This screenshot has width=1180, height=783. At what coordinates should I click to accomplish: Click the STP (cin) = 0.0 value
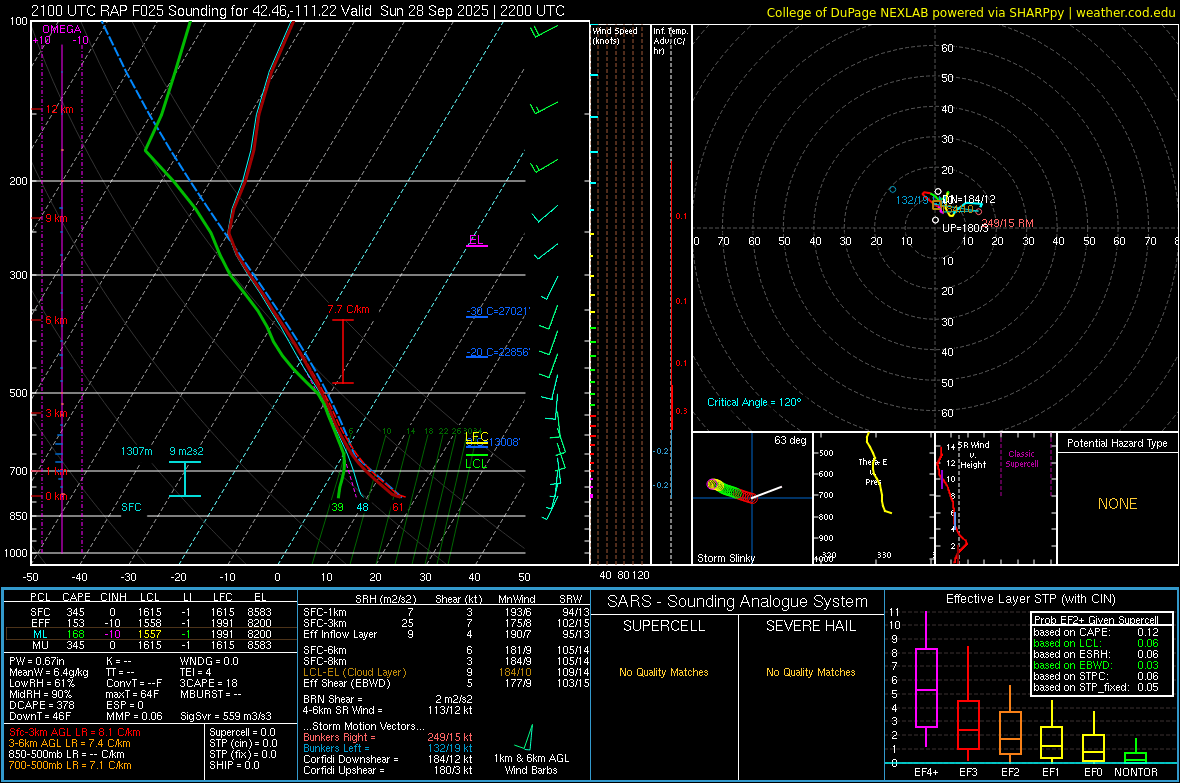pyautogui.click(x=243, y=743)
